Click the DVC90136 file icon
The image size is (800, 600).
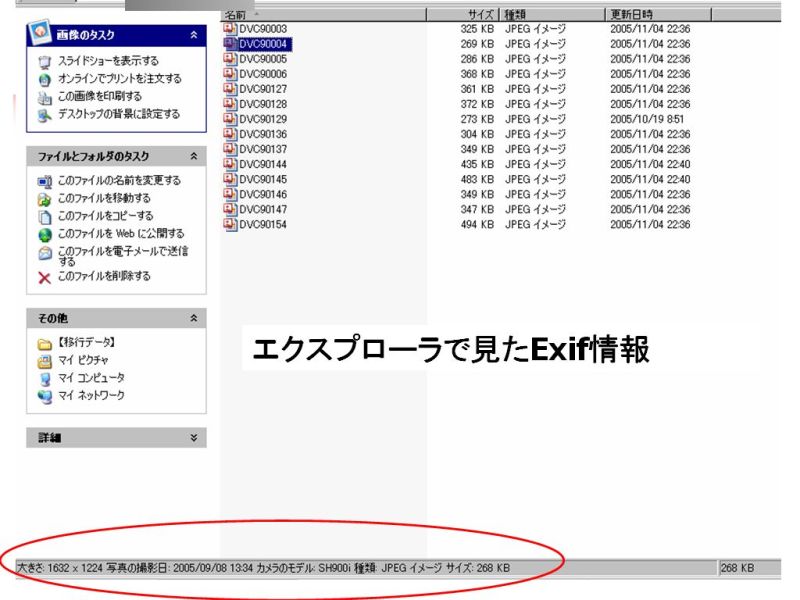click(x=230, y=134)
